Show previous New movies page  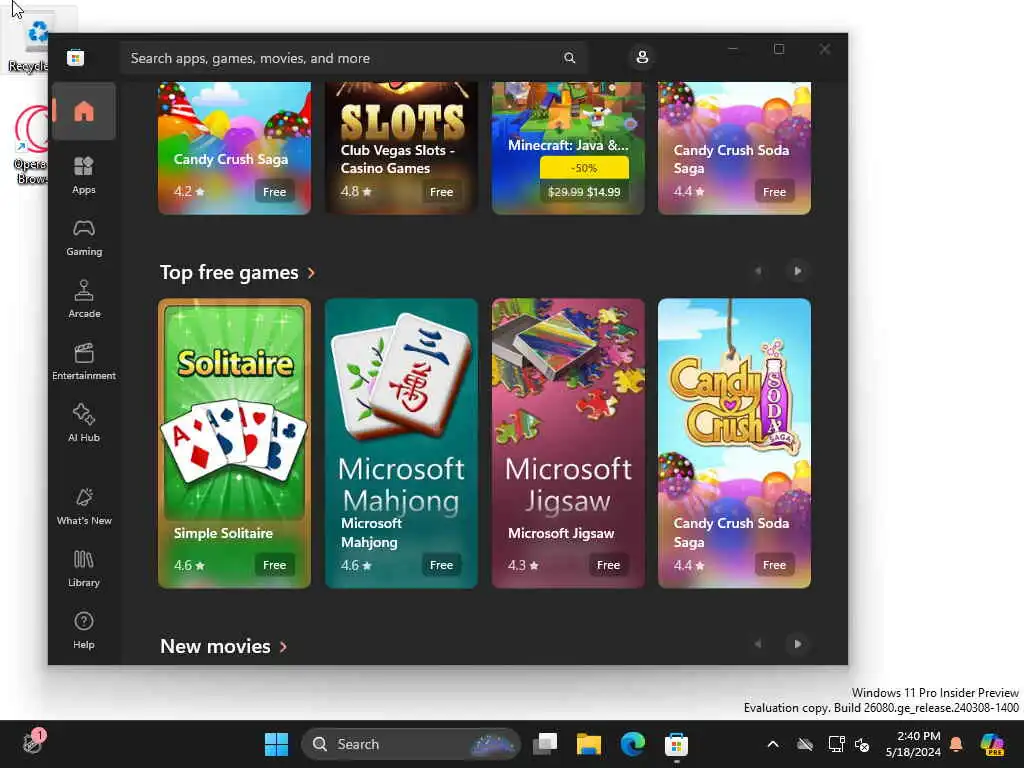click(x=758, y=644)
